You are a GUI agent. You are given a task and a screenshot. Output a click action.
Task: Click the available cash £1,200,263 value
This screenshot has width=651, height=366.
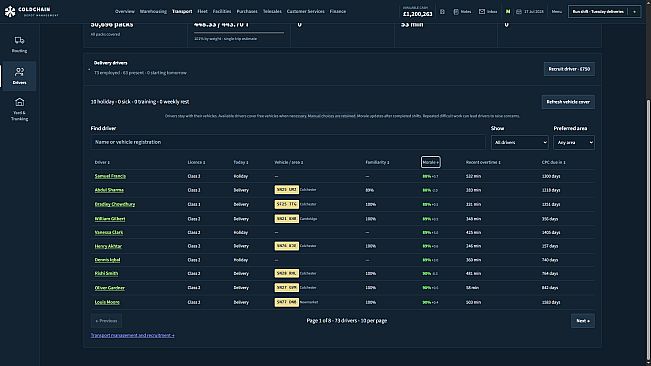click(x=418, y=14)
